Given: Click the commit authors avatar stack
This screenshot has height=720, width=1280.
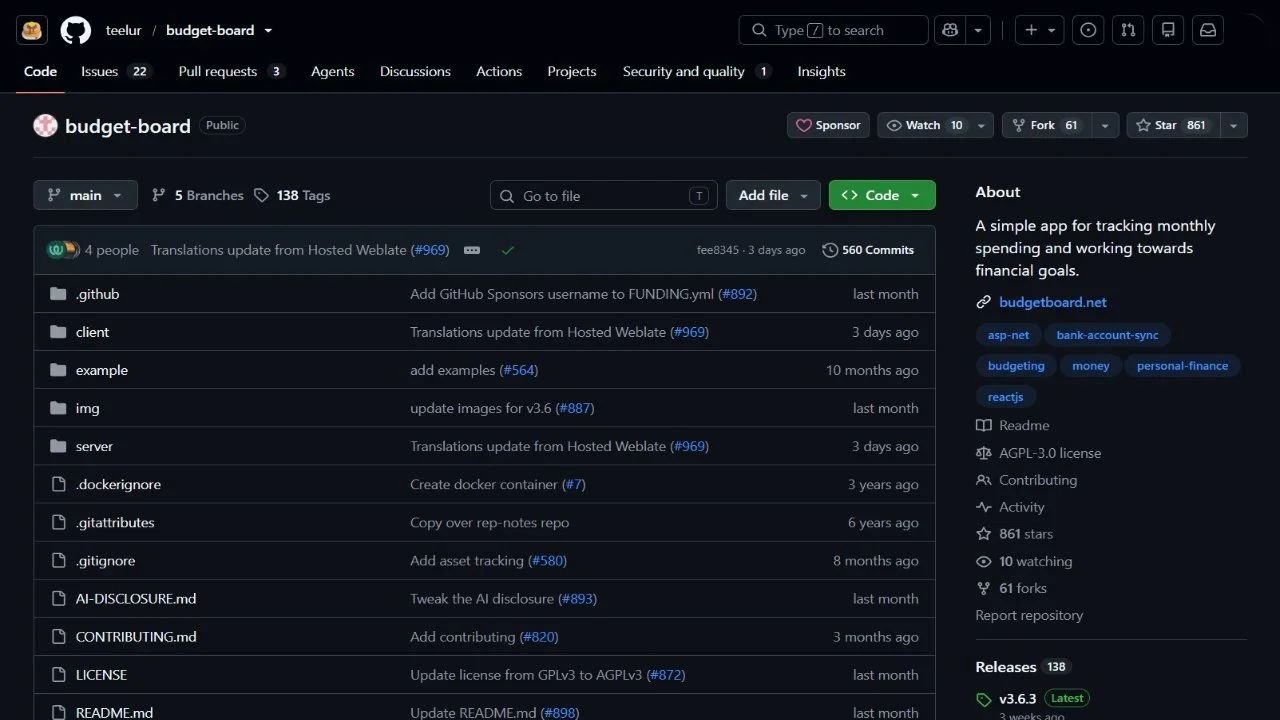Looking at the screenshot, I should click(x=62, y=250).
